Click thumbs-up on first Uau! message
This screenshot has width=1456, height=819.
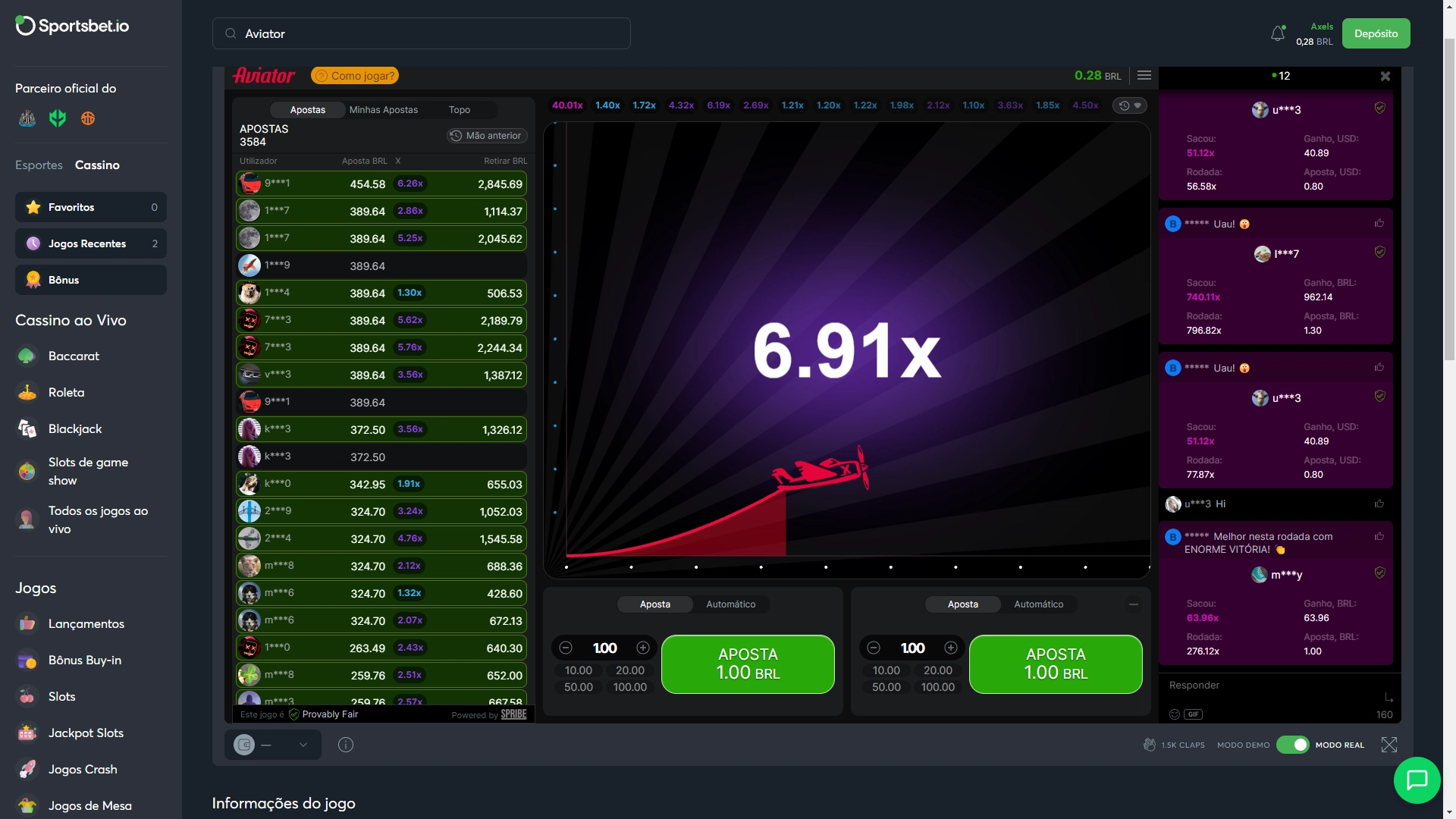1379,223
